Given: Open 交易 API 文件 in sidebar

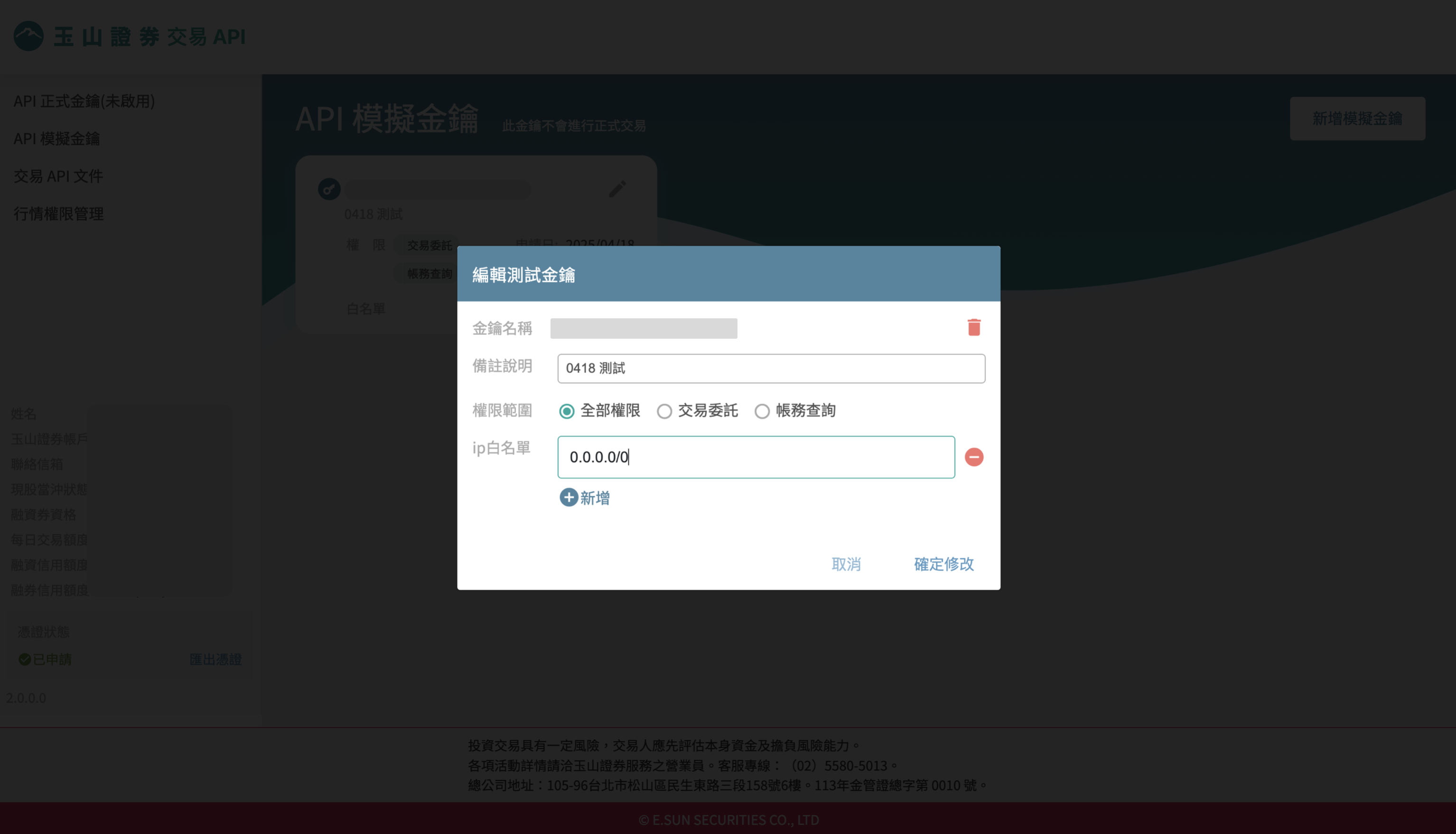Looking at the screenshot, I should [58, 176].
